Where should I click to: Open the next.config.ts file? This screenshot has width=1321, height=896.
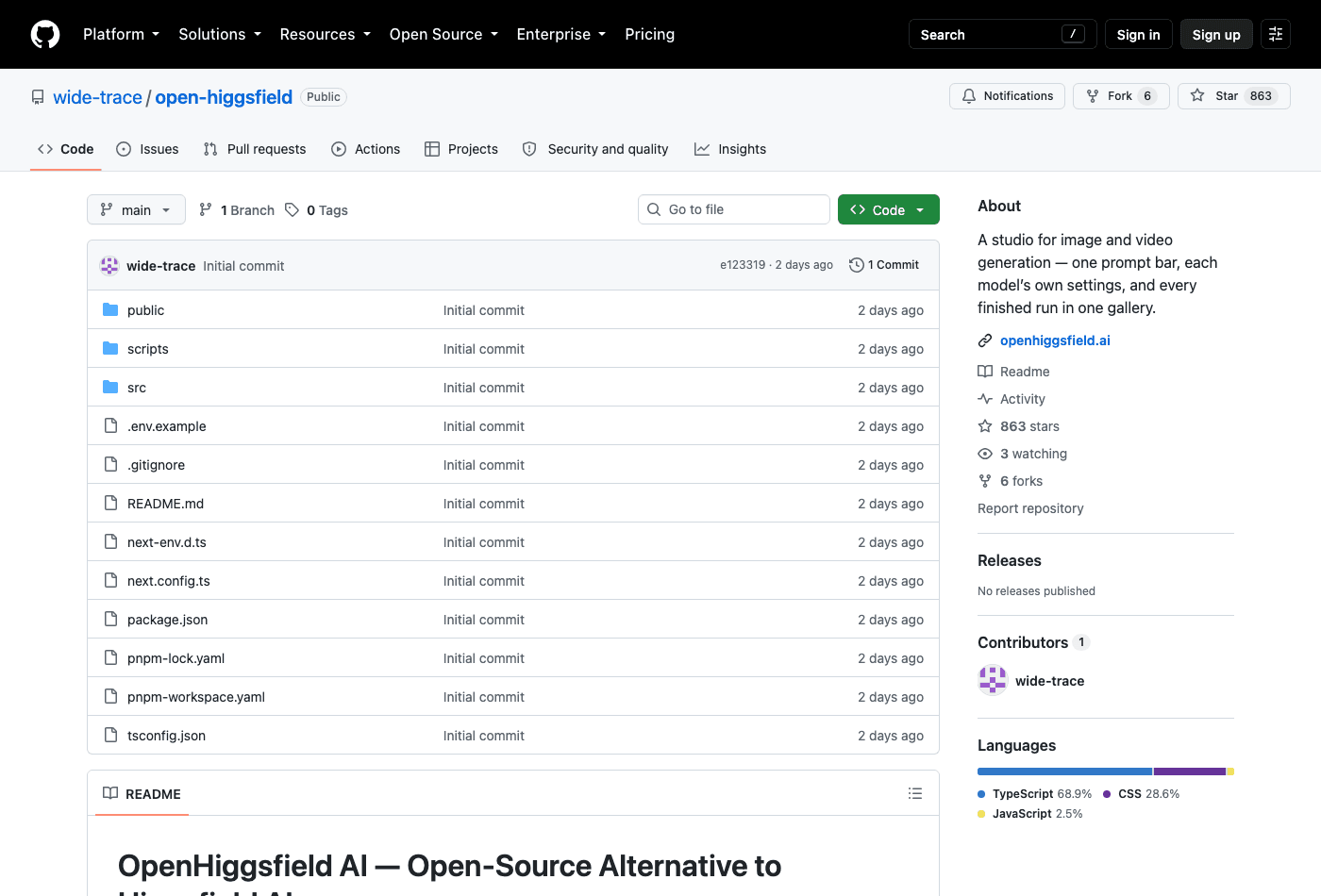click(x=169, y=581)
